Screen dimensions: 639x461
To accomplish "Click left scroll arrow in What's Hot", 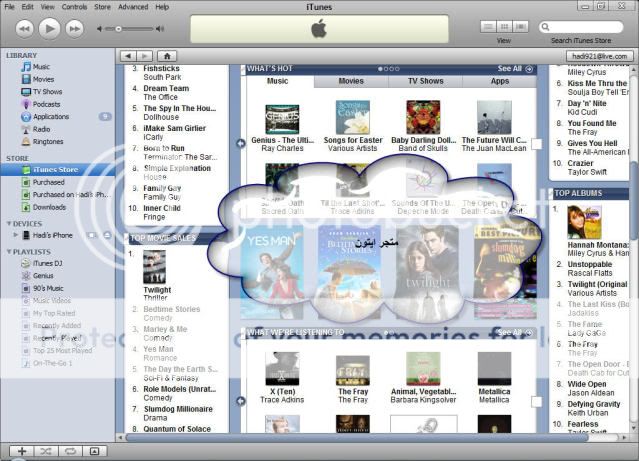I will [x=241, y=143].
